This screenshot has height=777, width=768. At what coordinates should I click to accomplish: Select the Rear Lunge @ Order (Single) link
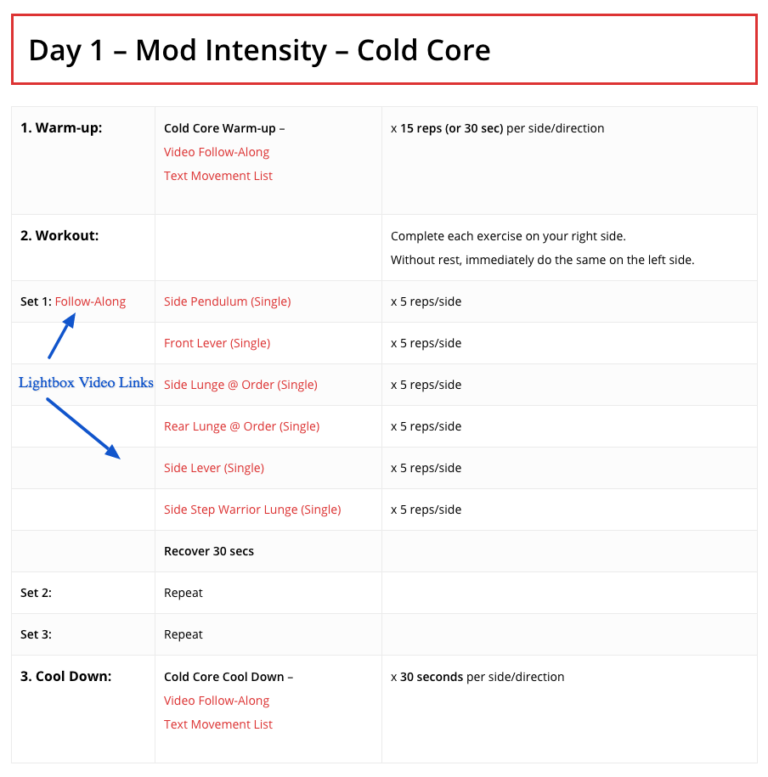click(x=241, y=426)
